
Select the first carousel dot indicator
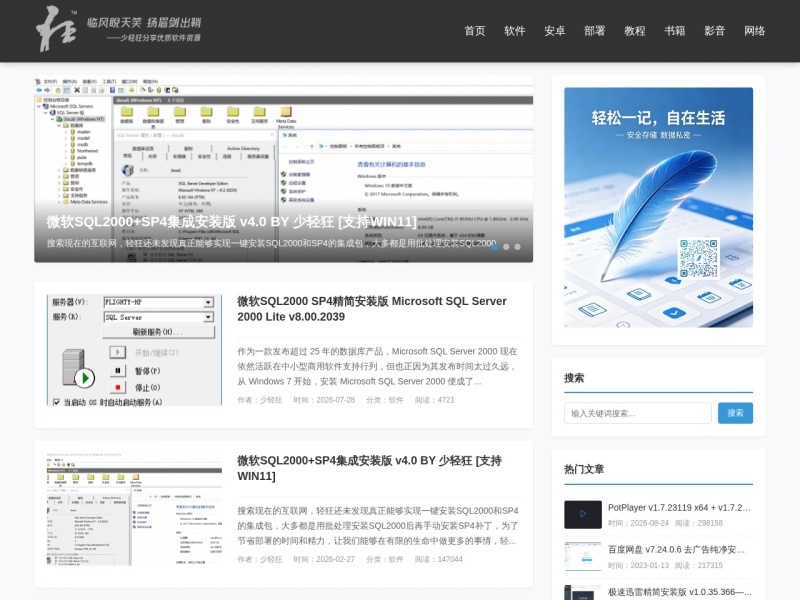[x=495, y=246]
